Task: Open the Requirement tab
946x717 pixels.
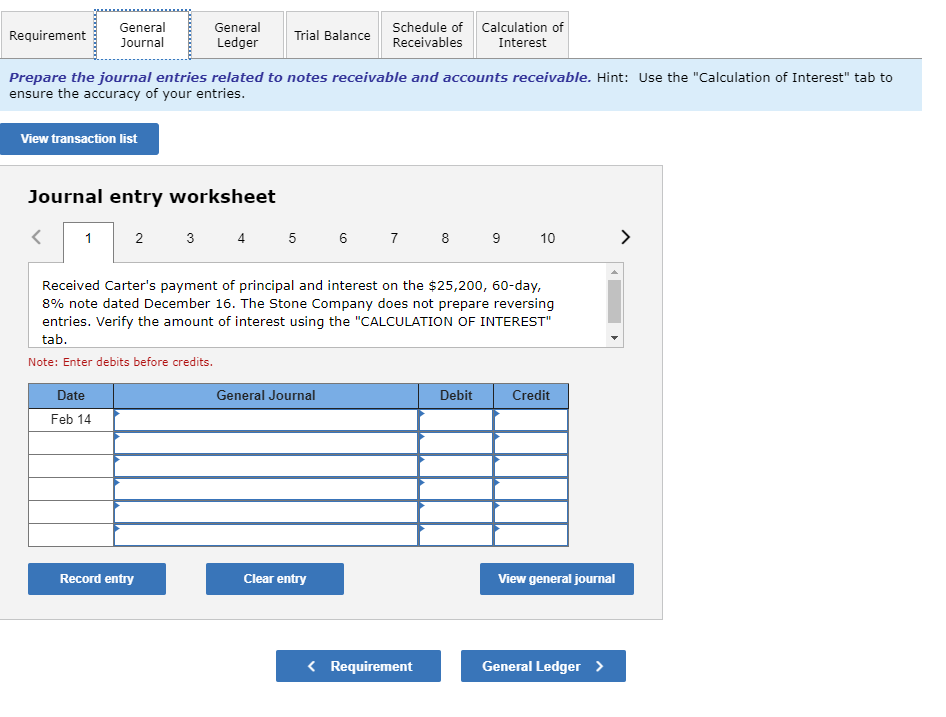Action: tap(47, 35)
